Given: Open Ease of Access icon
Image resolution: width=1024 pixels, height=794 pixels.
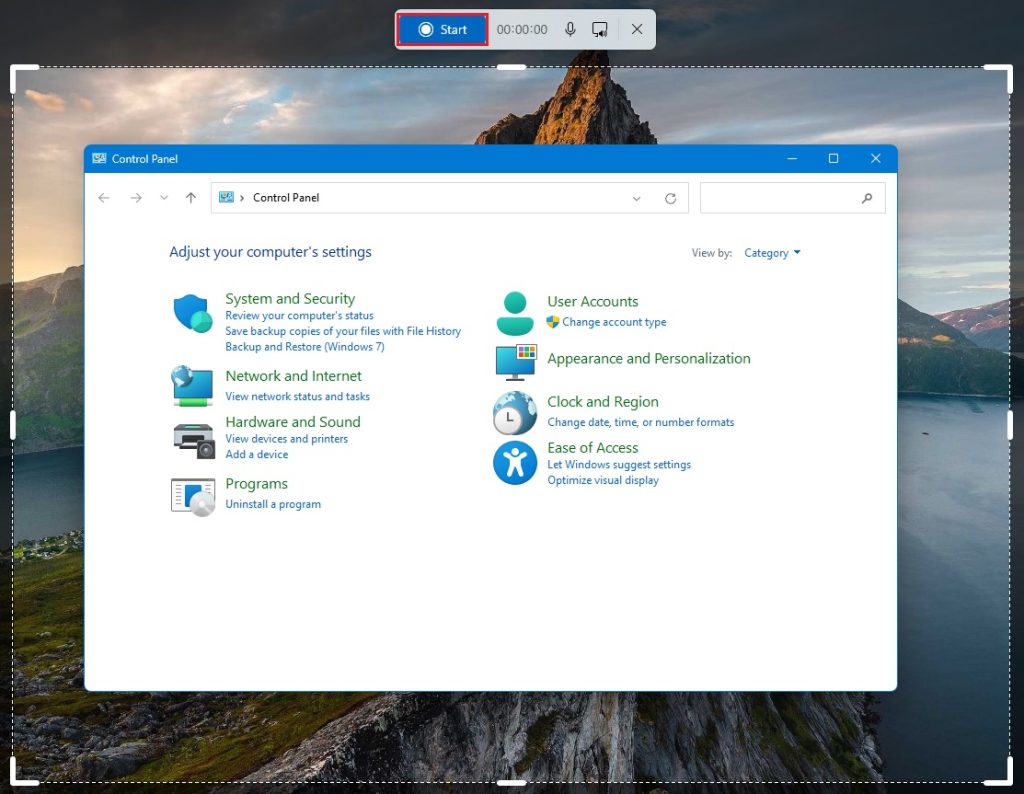Looking at the screenshot, I should tap(515, 463).
